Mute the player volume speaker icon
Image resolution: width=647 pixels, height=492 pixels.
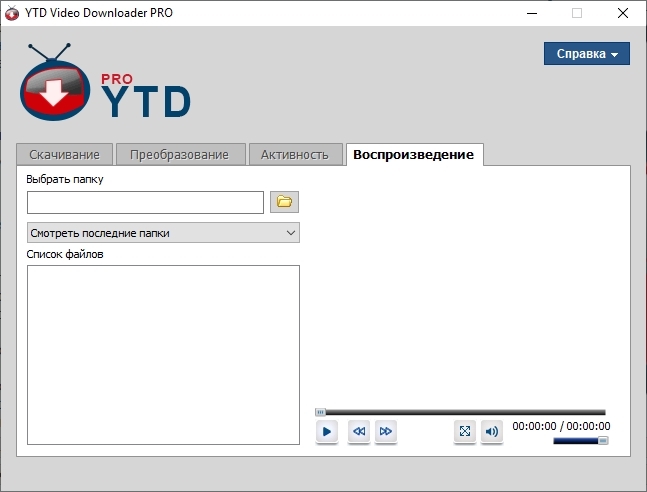tap(491, 432)
